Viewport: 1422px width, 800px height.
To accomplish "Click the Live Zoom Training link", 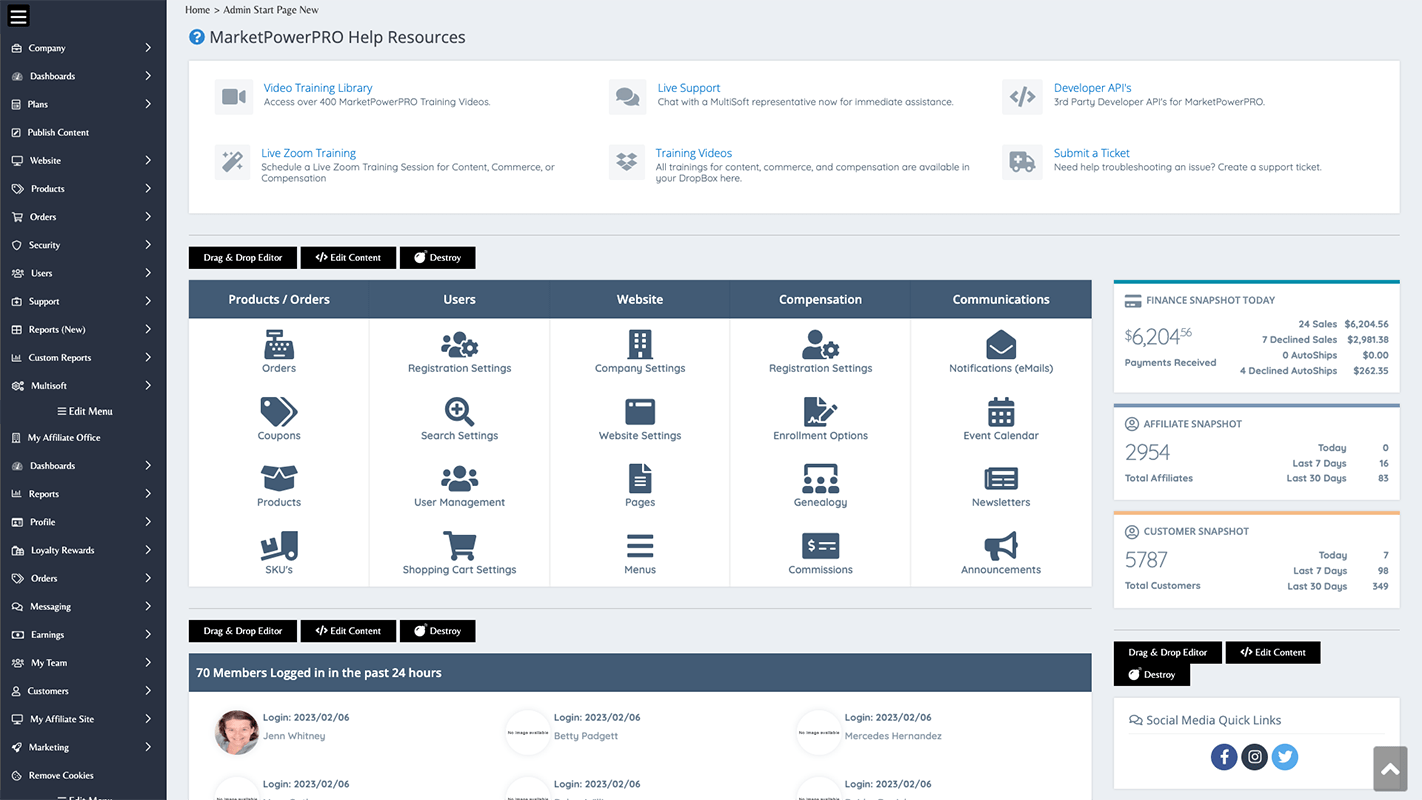I will [309, 153].
